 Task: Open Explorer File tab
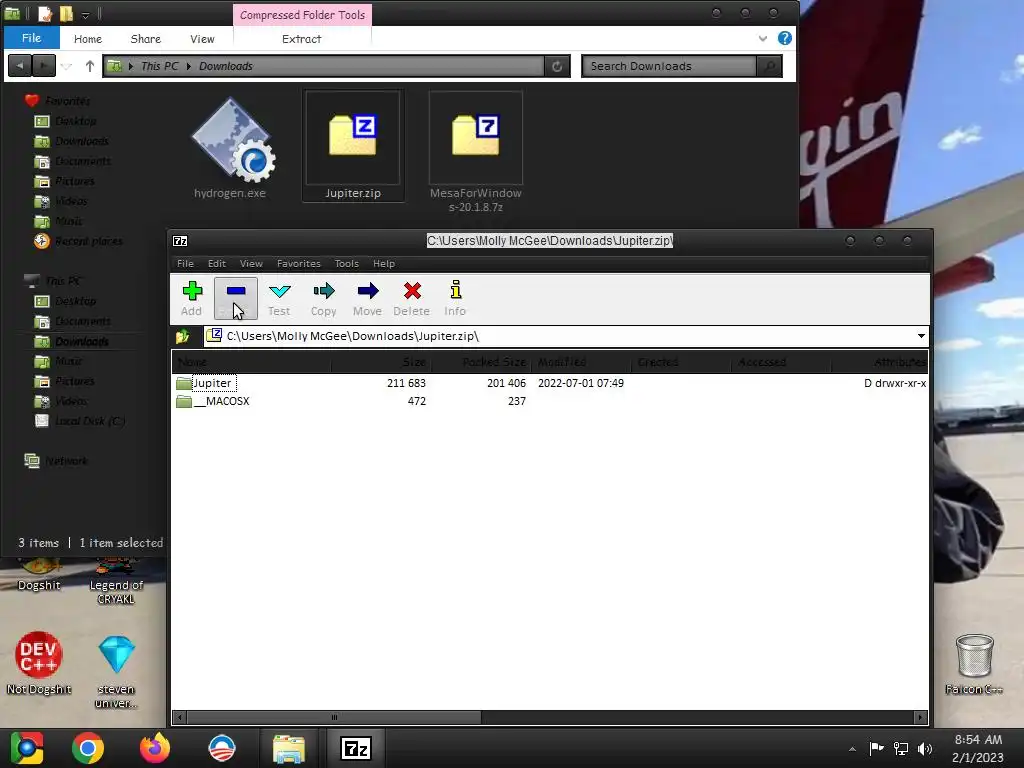(31, 38)
